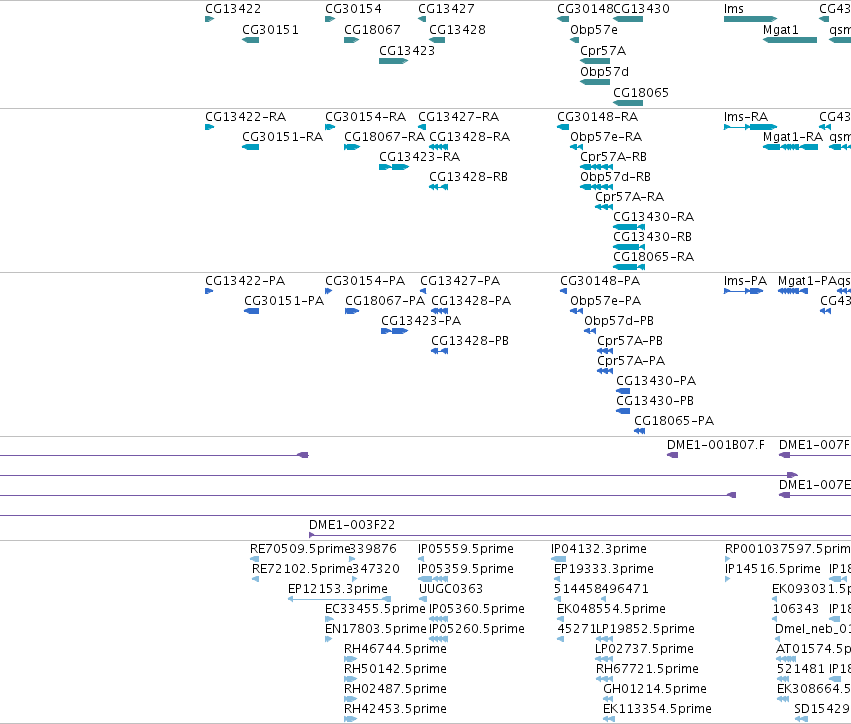Select the Obp57e gene feature
Screen dimensions: 851x724
[x=574, y=40]
